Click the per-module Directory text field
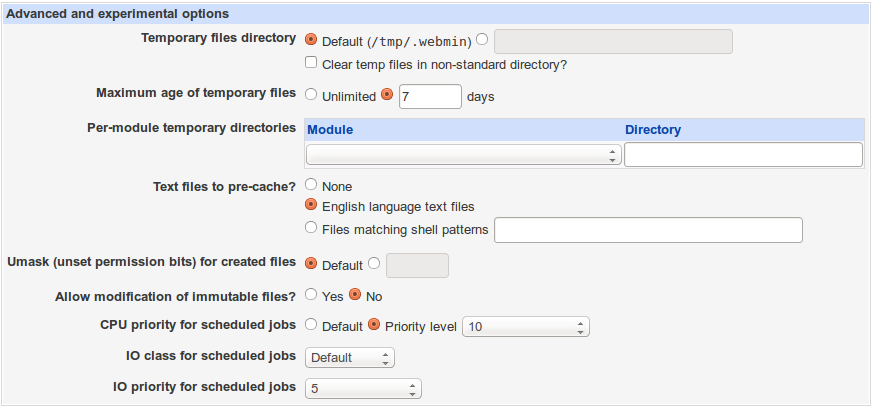The width and height of the screenshot is (873, 407). coord(743,154)
